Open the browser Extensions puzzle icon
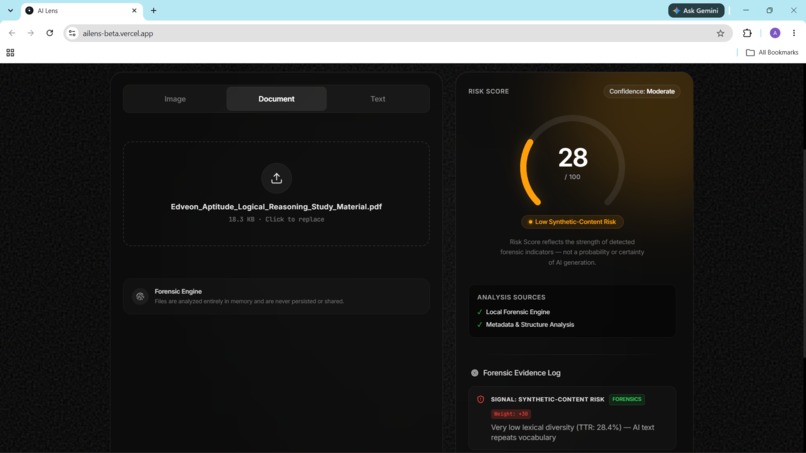This screenshot has width=806, height=453. pos(747,33)
